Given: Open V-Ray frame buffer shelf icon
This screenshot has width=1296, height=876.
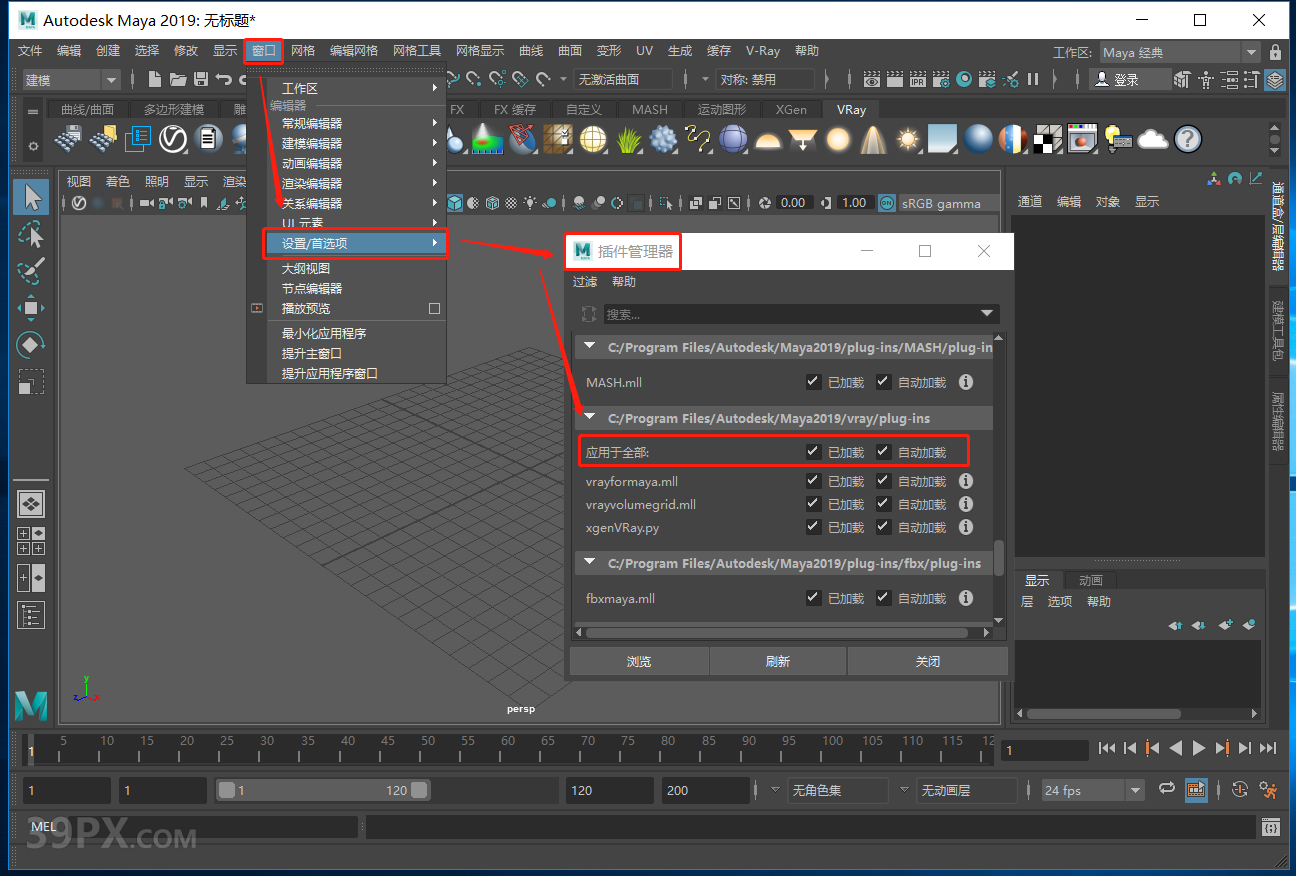Looking at the screenshot, I should coord(1082,139).
